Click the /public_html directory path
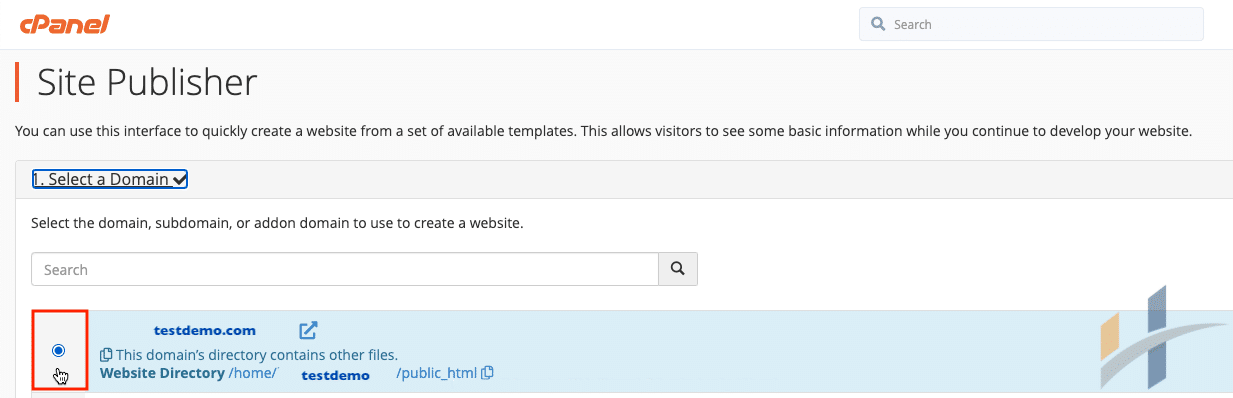This screenshot has width=1233, height=398. 436,373
